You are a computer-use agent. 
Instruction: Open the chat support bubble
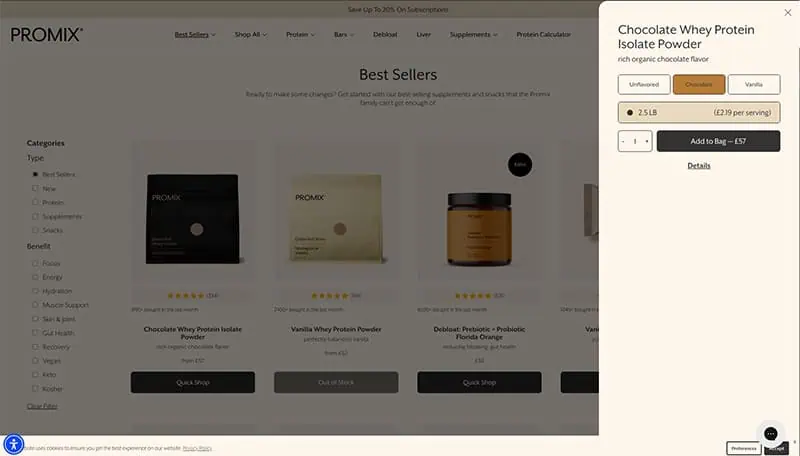click(770, 434)
